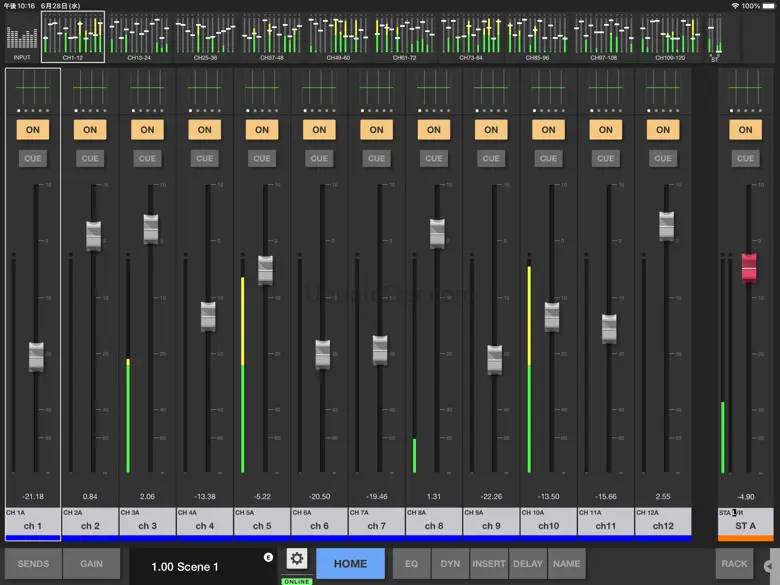
Task: Select the CH97-108 bank in overview
Action: [604, 37]
